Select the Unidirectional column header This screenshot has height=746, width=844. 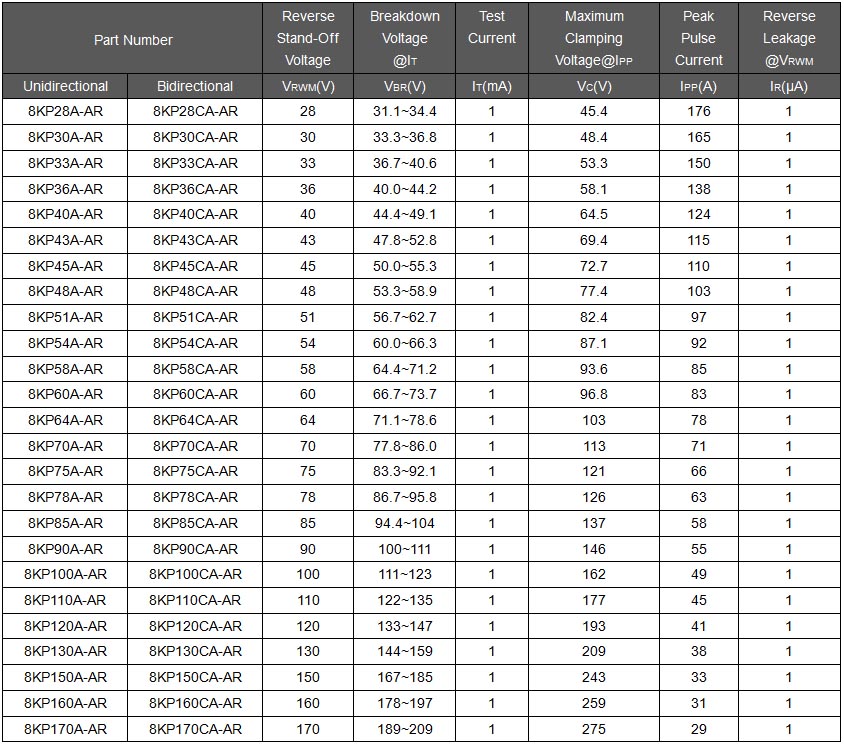(66, 86)
